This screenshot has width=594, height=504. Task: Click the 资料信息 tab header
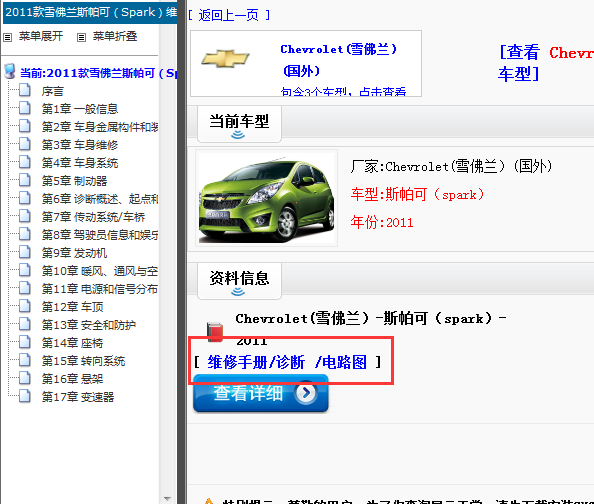[x=239, y=280]
